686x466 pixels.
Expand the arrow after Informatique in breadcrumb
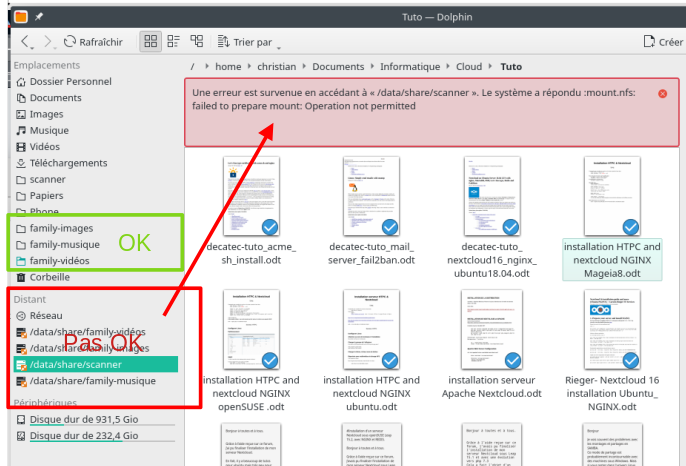pos(448,66)
